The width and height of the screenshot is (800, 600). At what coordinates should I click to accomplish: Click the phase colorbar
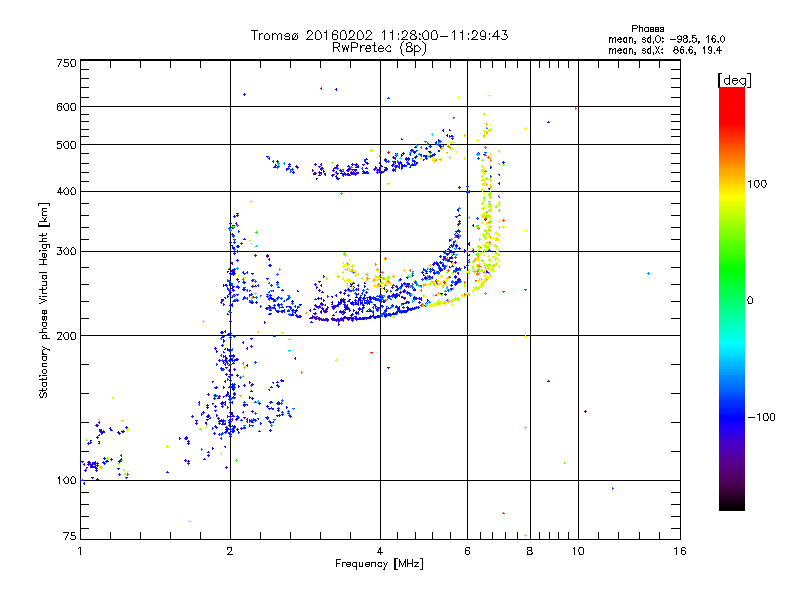pyautogui.click(x=732, y=299)
